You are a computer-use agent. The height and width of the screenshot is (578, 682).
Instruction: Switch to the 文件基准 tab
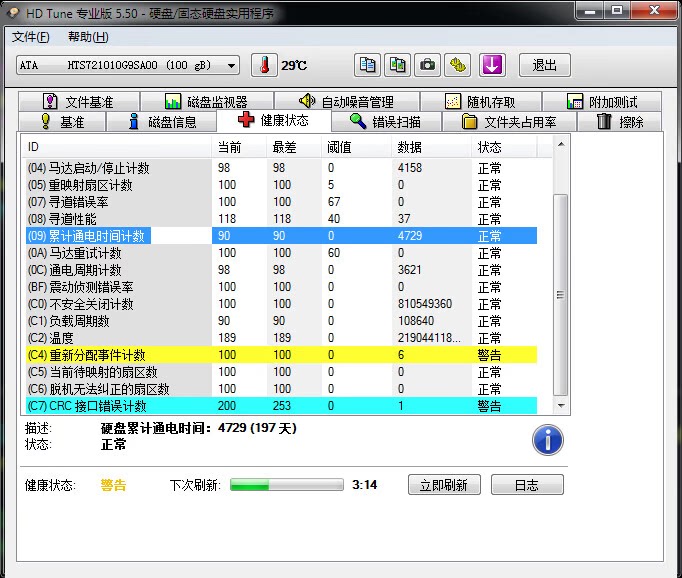[x=79, y=102]
